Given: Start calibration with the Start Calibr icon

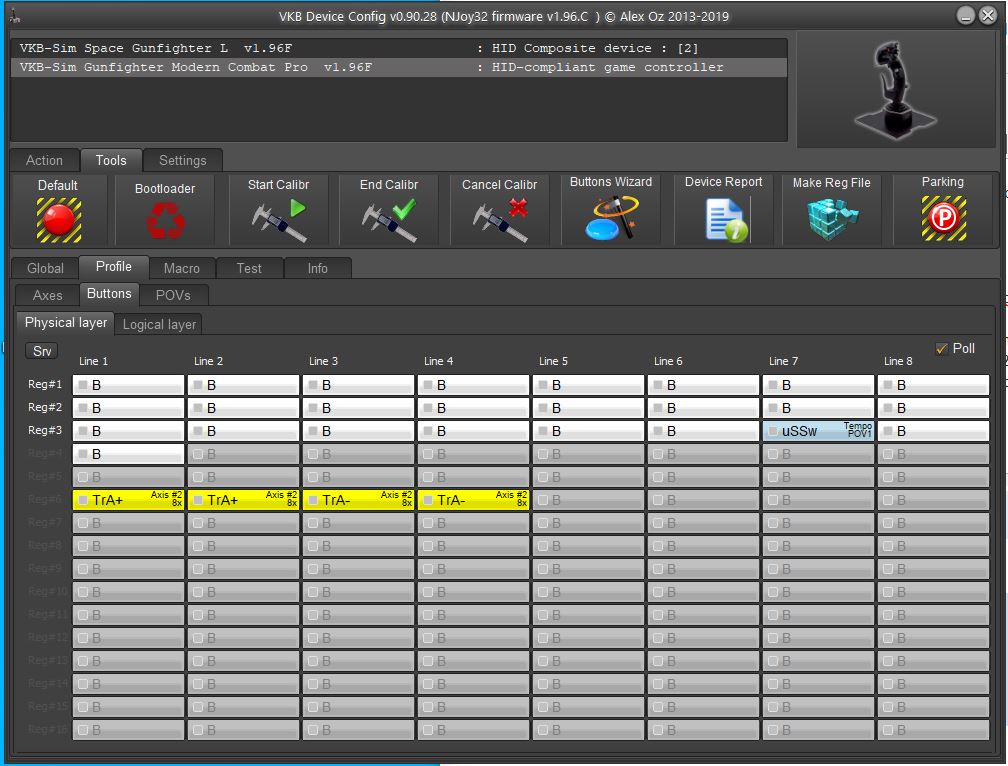Looking at the screenshot, I should click(x=278, y=220).
